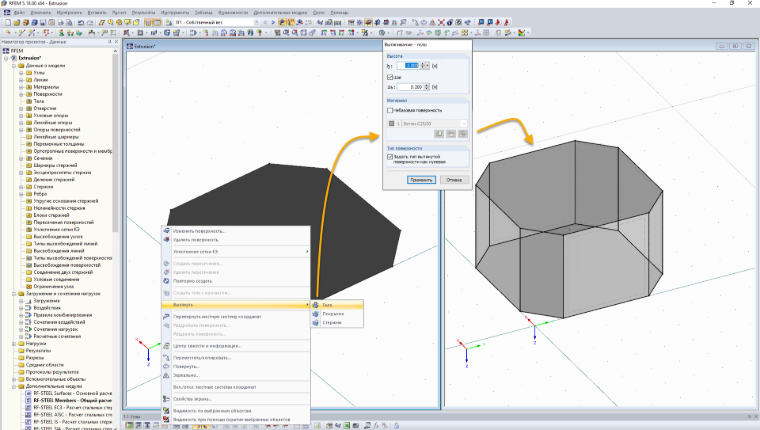
Task: Click the Δh step value field
Action: pyautogui.click(x=410, y=87)
